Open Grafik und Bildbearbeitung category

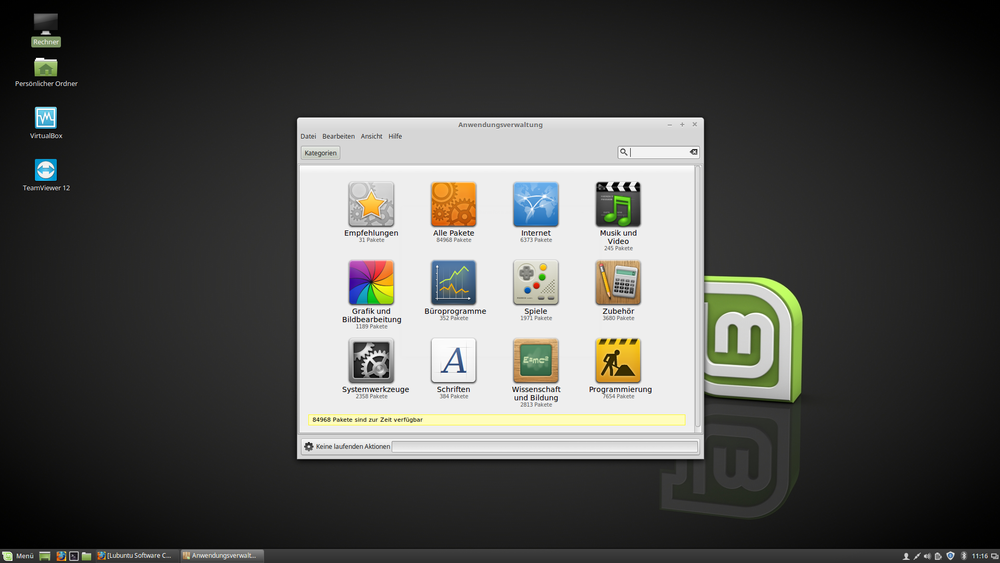click(371, 283)
